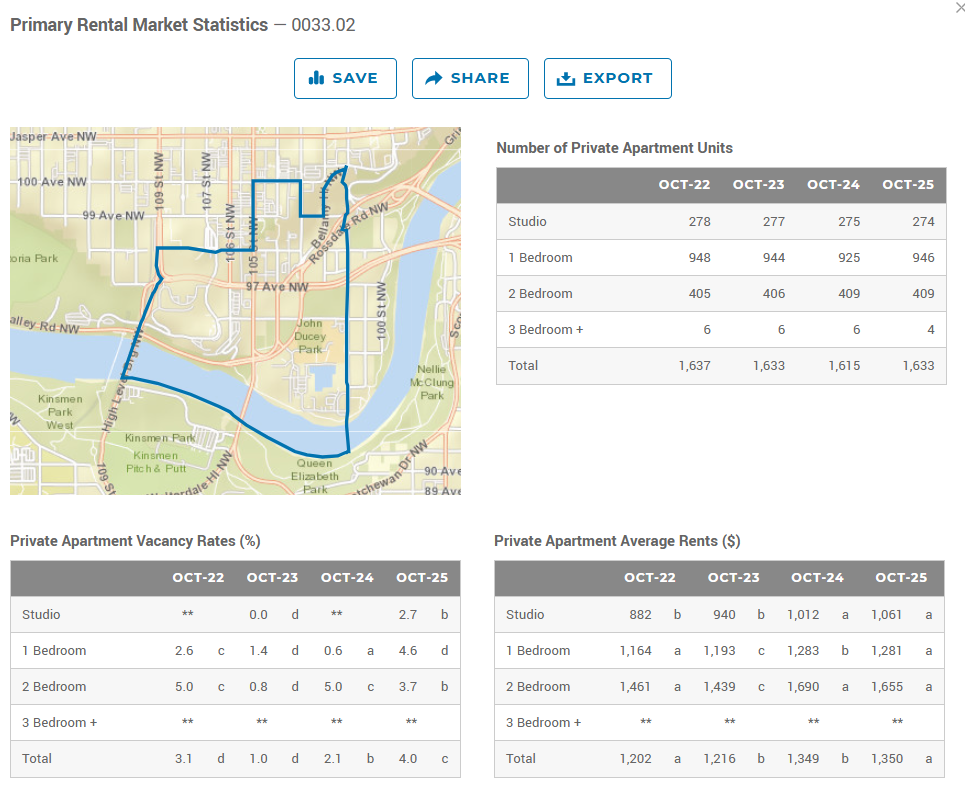Select OCT-25 header in Apartment Units table
This screenshot has width=965, height=793.
click(907, 185)
